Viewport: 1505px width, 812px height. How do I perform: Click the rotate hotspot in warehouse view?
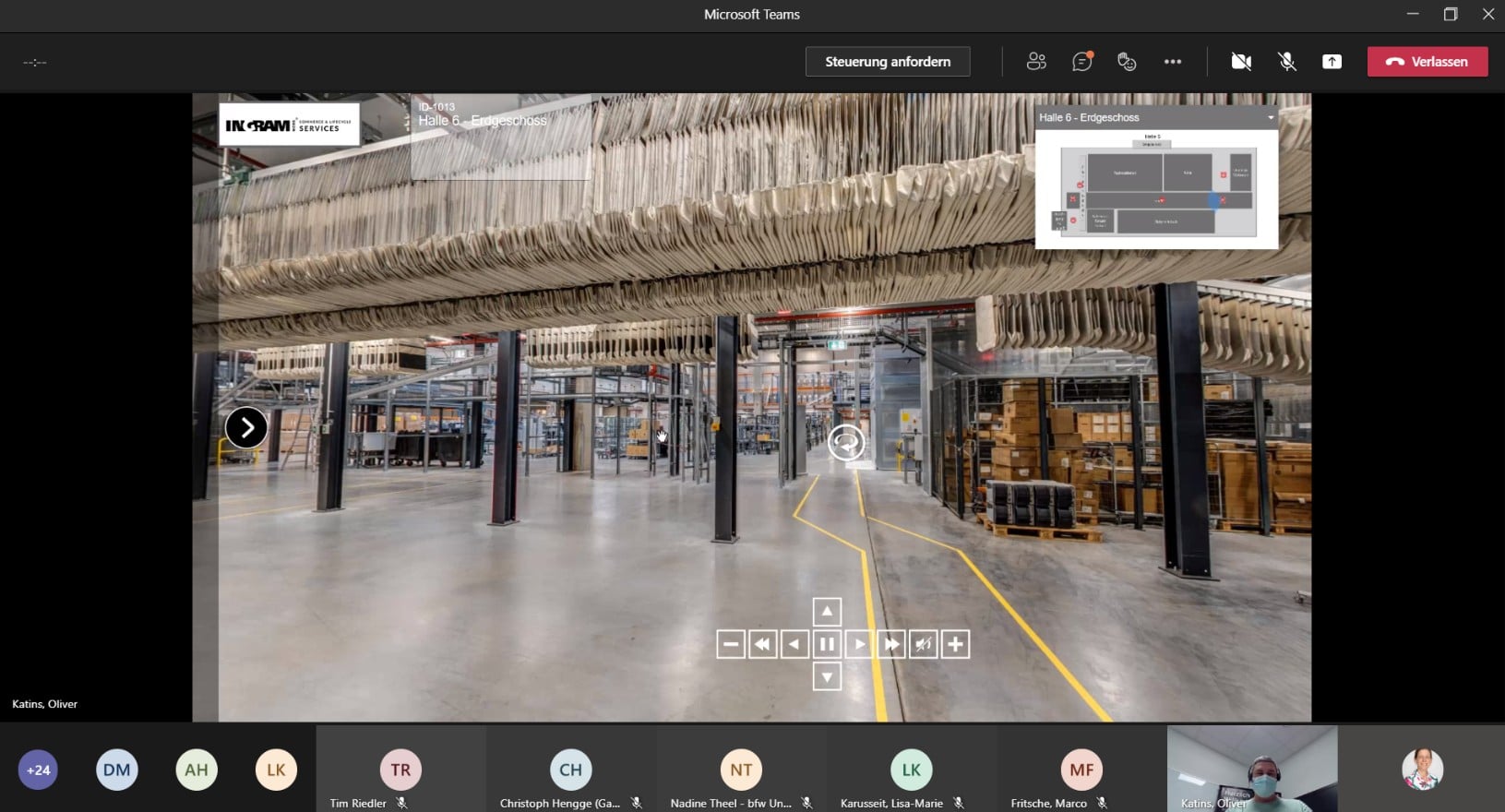[846, 443]
